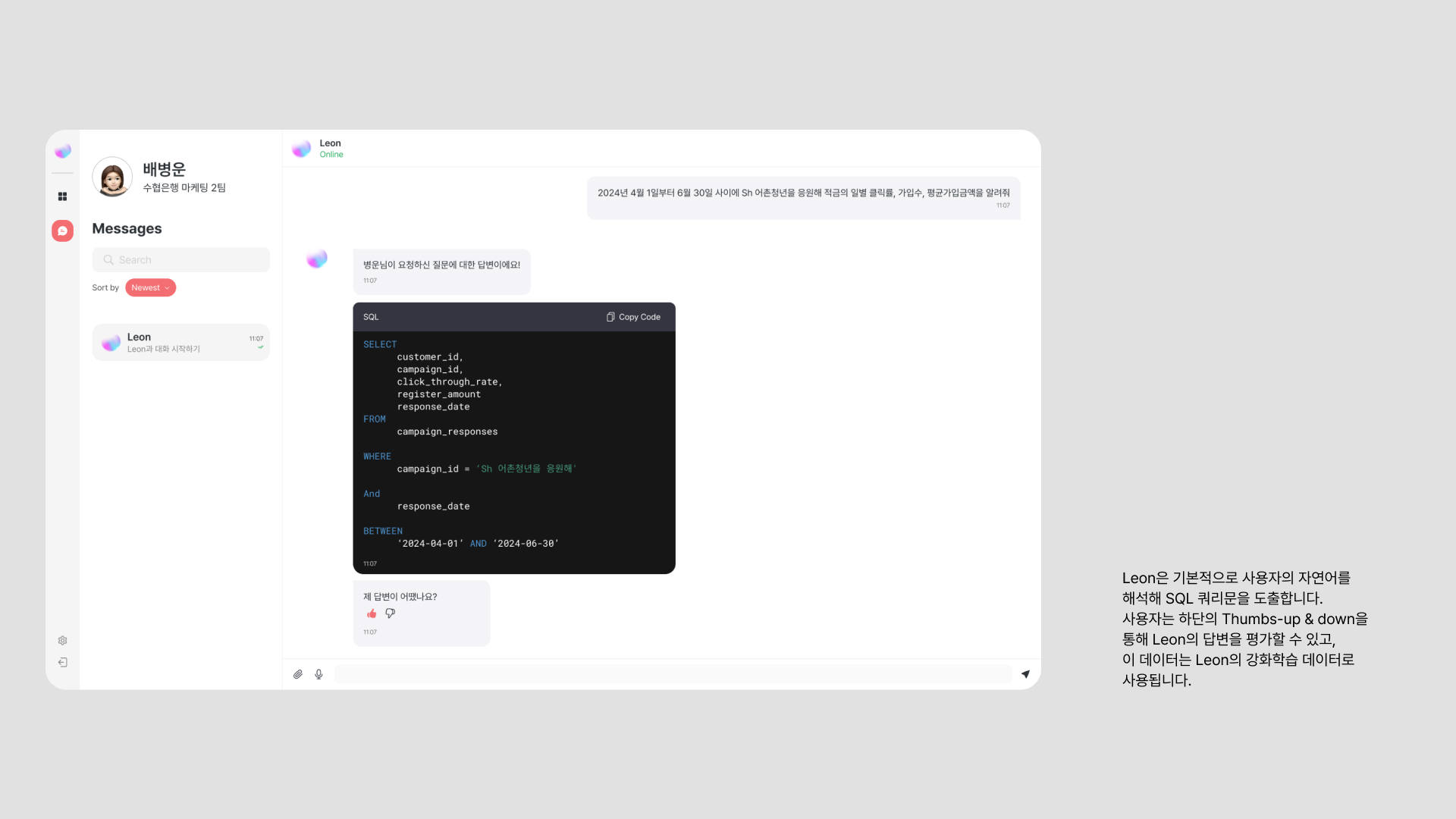This screenshot has width=1456, height=819.
Task: Click the Messages heading
Action: (127, 229)
